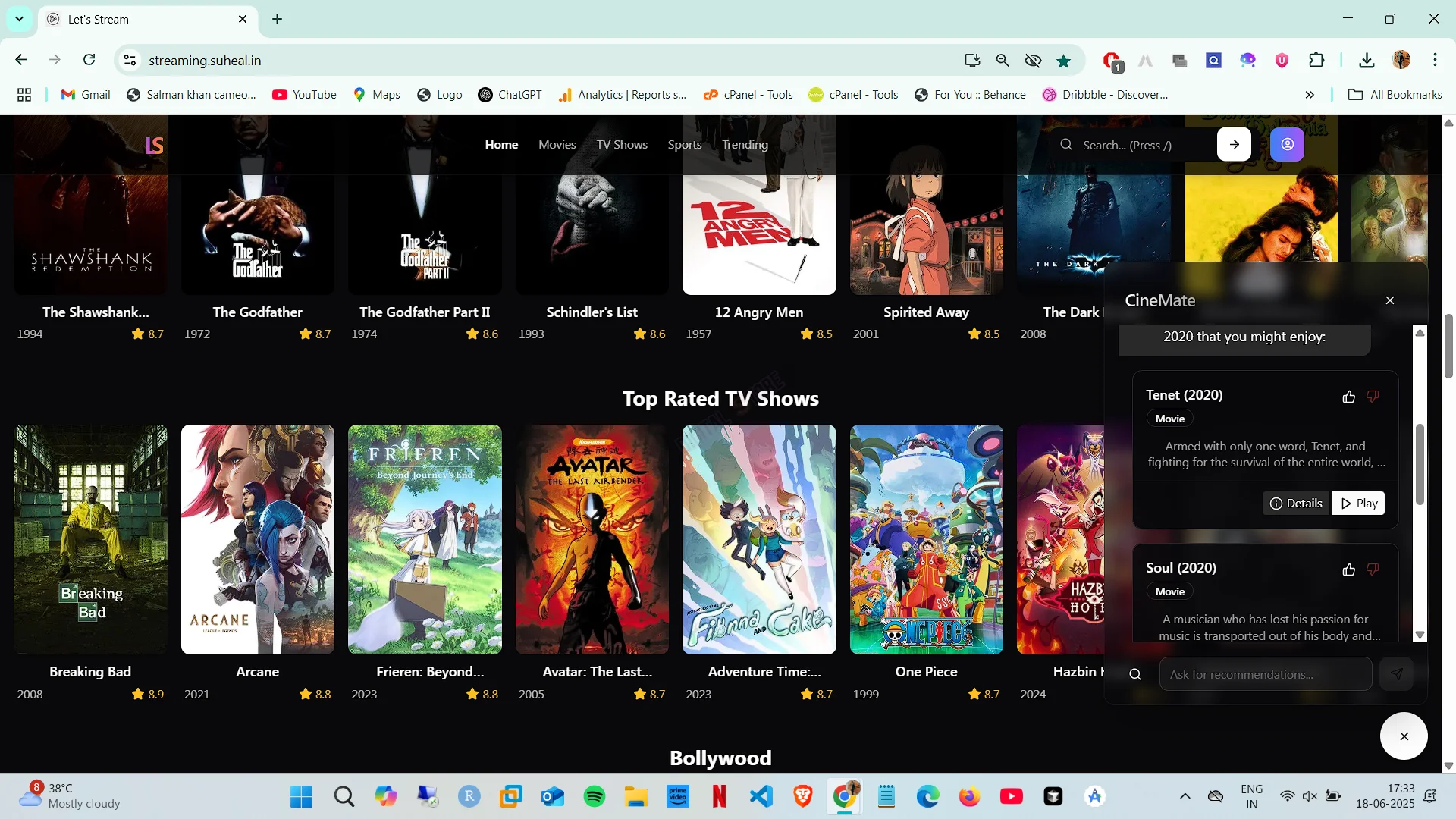Screen dimensions: 1456x819
Task: Open the Arcane poster
Action: [258, 539]
